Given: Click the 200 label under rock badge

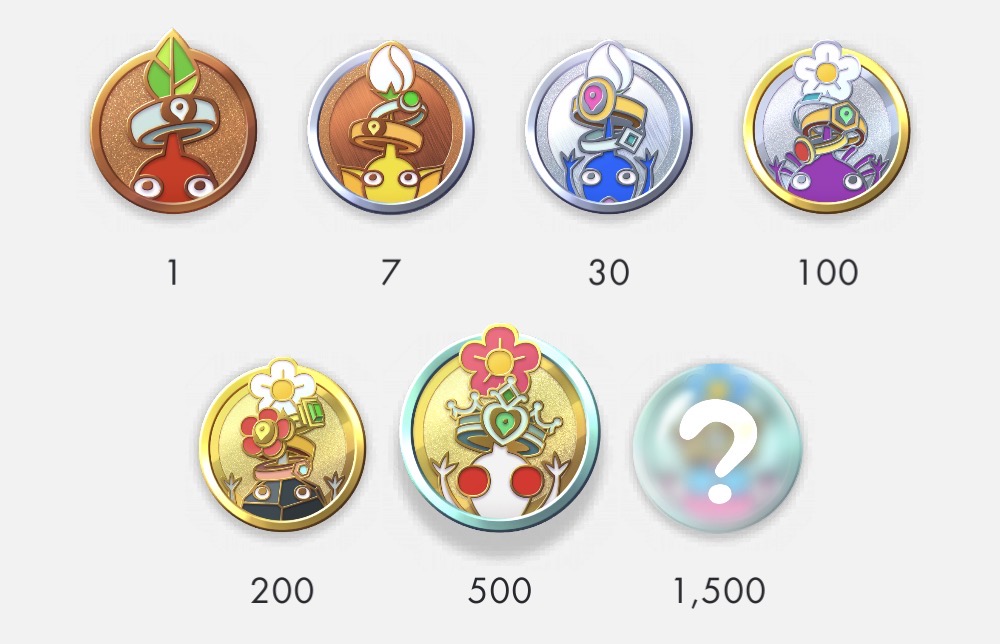Looking at the screenshot, I should [x=282, y=590].
